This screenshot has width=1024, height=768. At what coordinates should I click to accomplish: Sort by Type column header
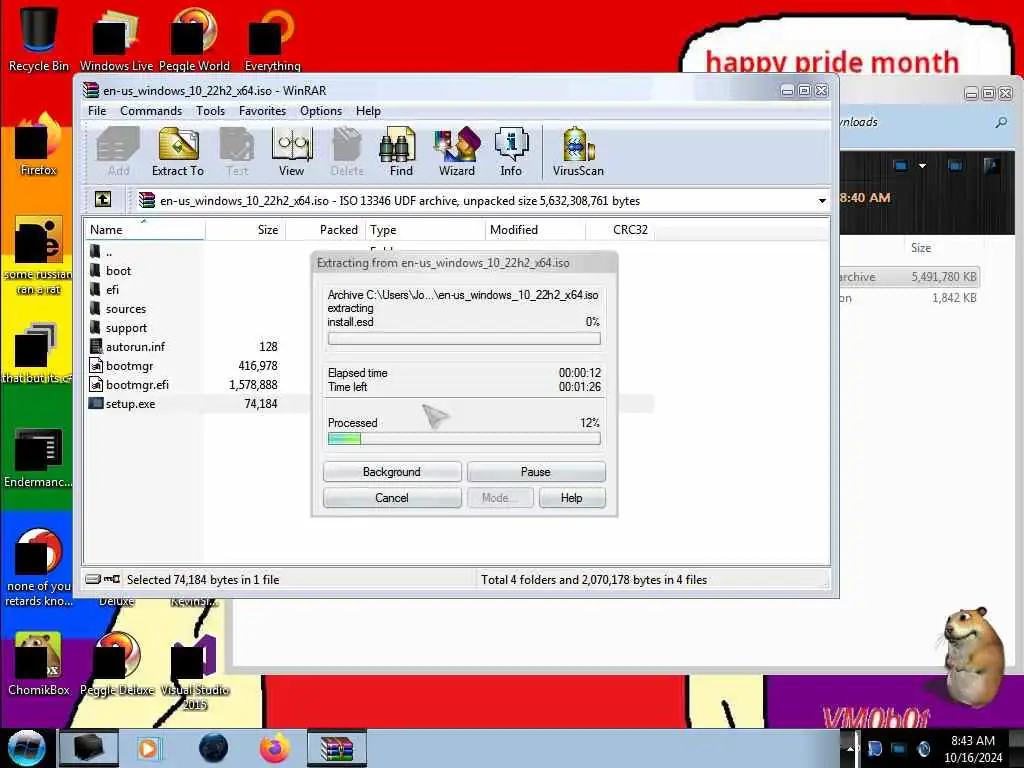(425, 230)
